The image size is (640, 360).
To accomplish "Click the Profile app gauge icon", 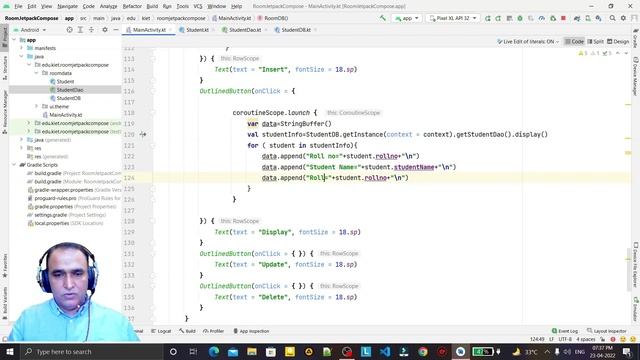I will coord(542,18).
